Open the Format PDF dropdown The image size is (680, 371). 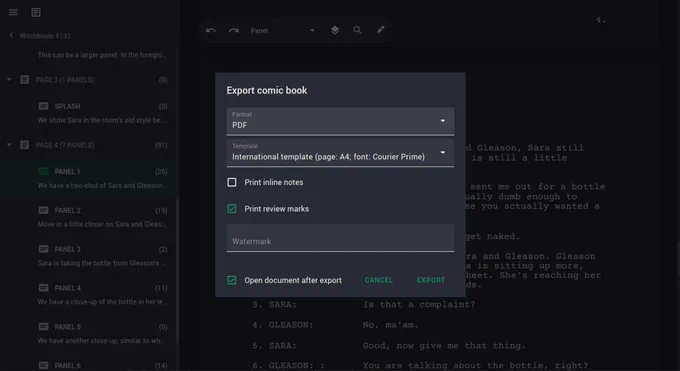(x=340, y=121)
